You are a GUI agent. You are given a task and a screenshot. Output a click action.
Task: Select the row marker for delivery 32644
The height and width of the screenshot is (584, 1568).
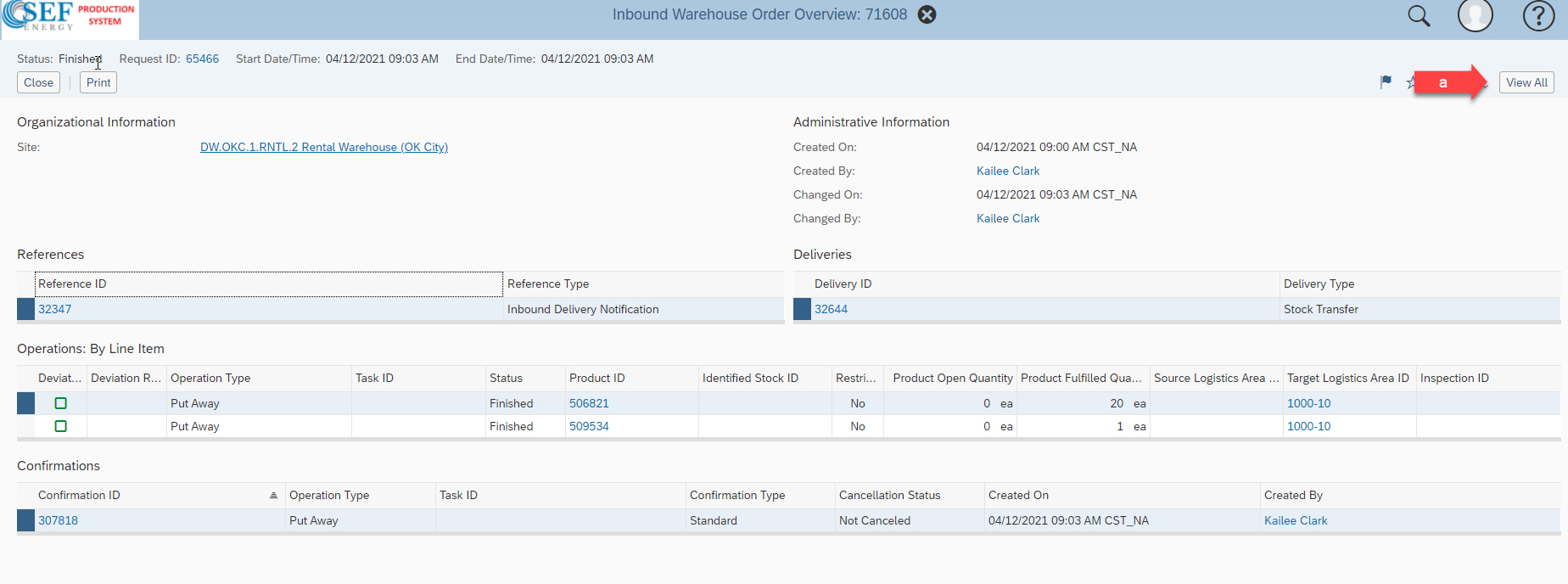802,309
